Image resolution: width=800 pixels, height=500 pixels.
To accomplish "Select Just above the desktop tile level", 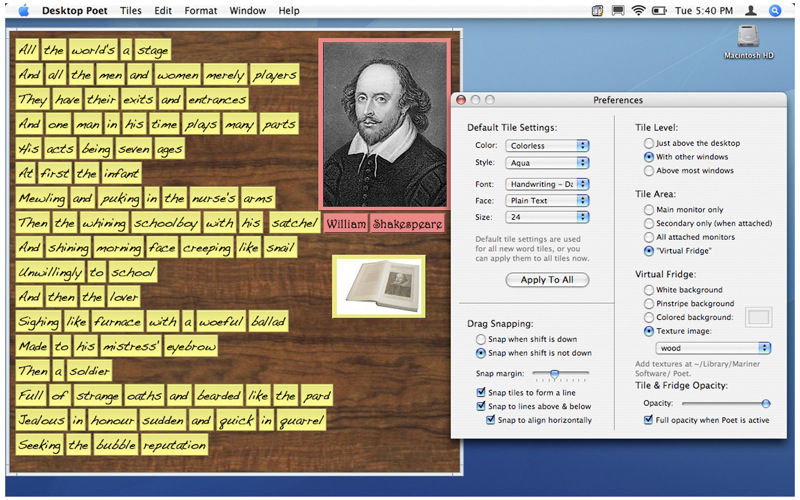I will 692,143.
